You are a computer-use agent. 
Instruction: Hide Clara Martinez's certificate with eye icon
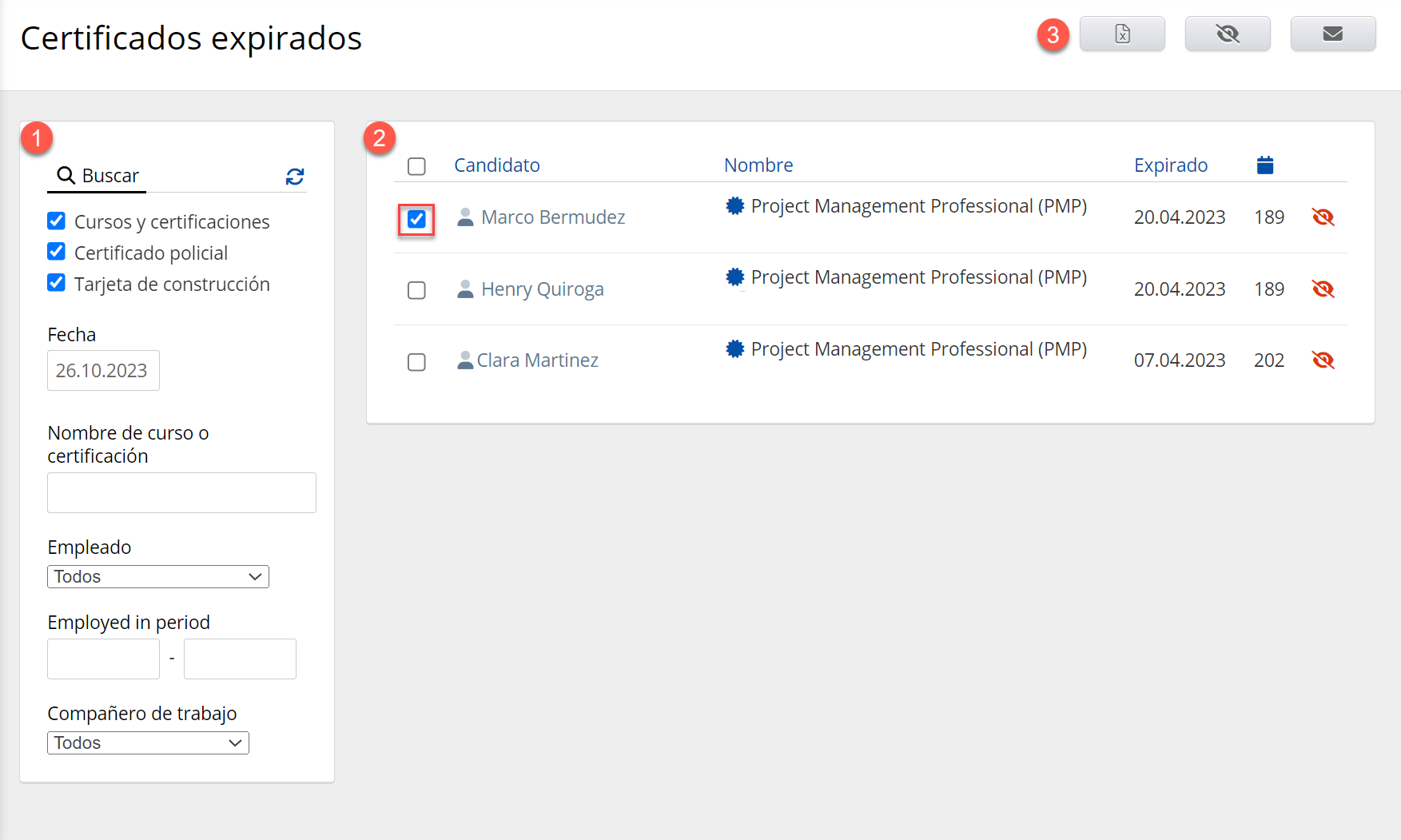tap(1323, 360)
